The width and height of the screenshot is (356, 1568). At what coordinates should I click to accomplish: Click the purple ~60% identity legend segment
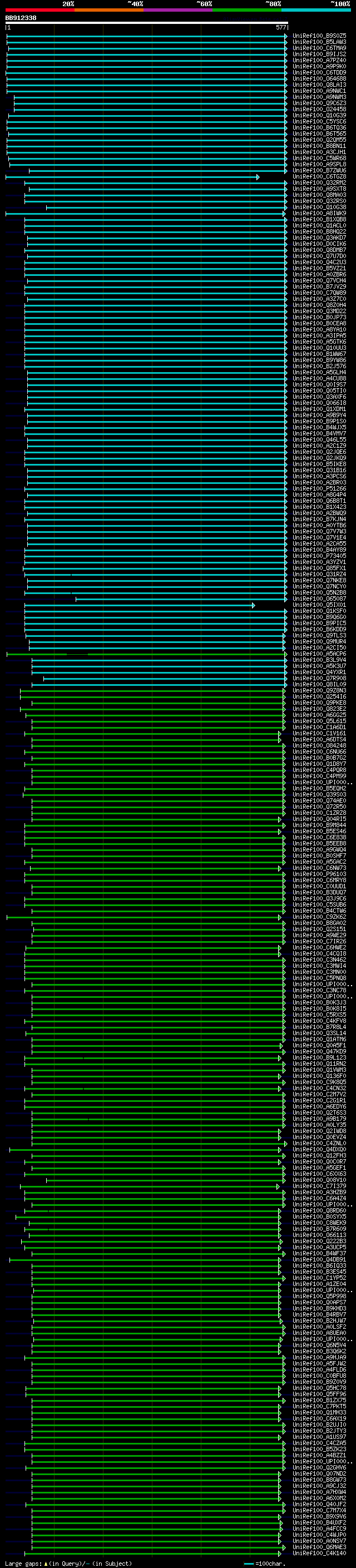179,10
